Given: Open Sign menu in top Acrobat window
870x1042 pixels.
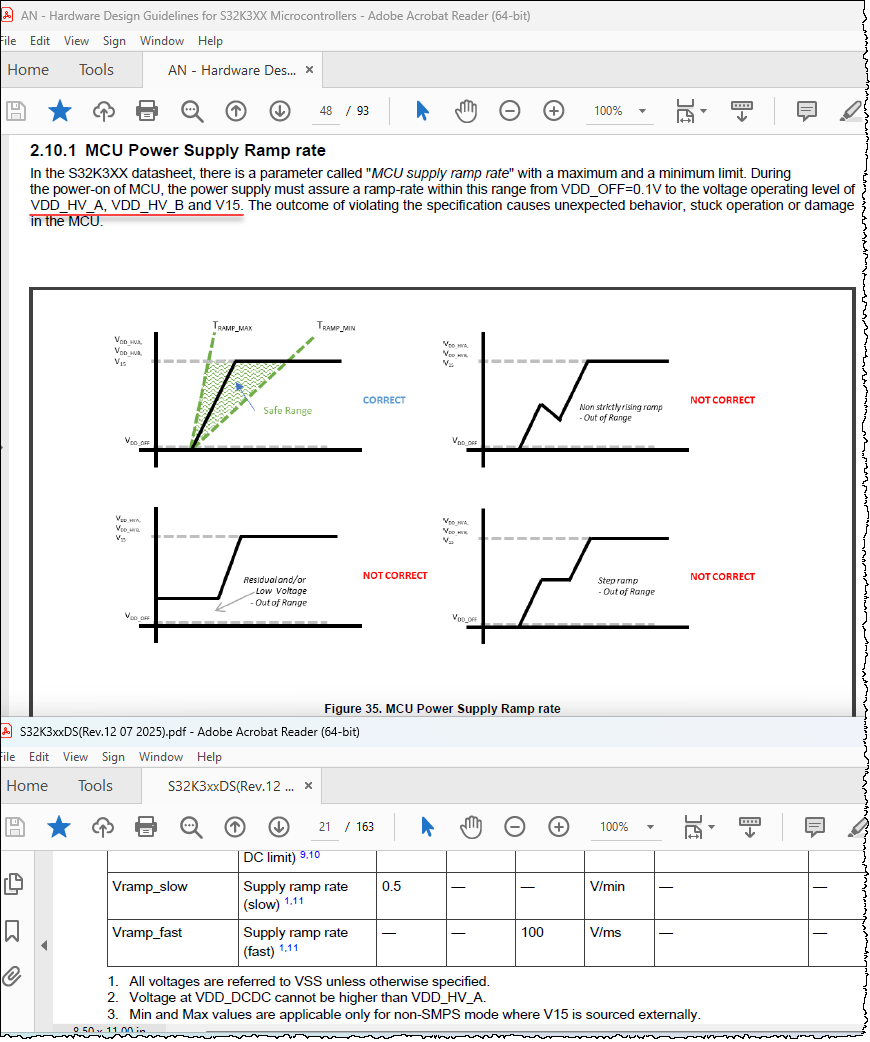Looking at the screenshot, I should pos(114,41).
